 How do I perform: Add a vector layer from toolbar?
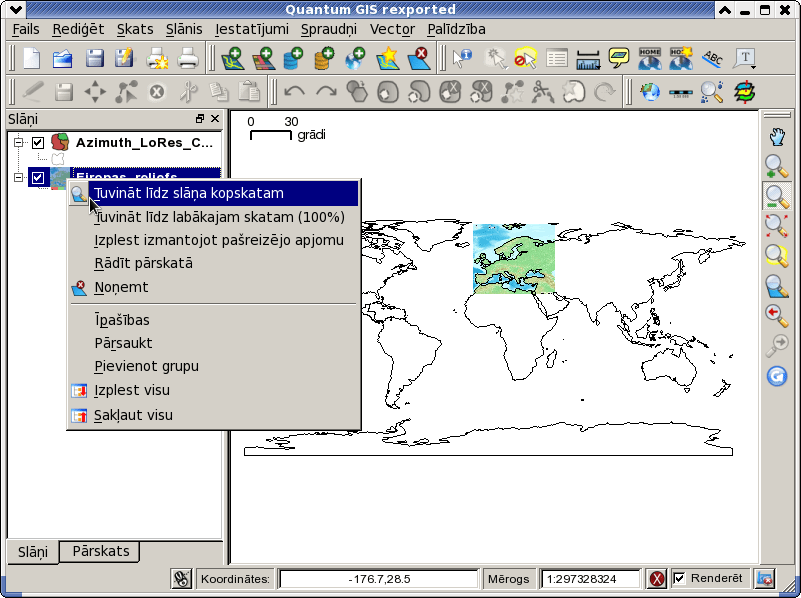tap(232, 58)
